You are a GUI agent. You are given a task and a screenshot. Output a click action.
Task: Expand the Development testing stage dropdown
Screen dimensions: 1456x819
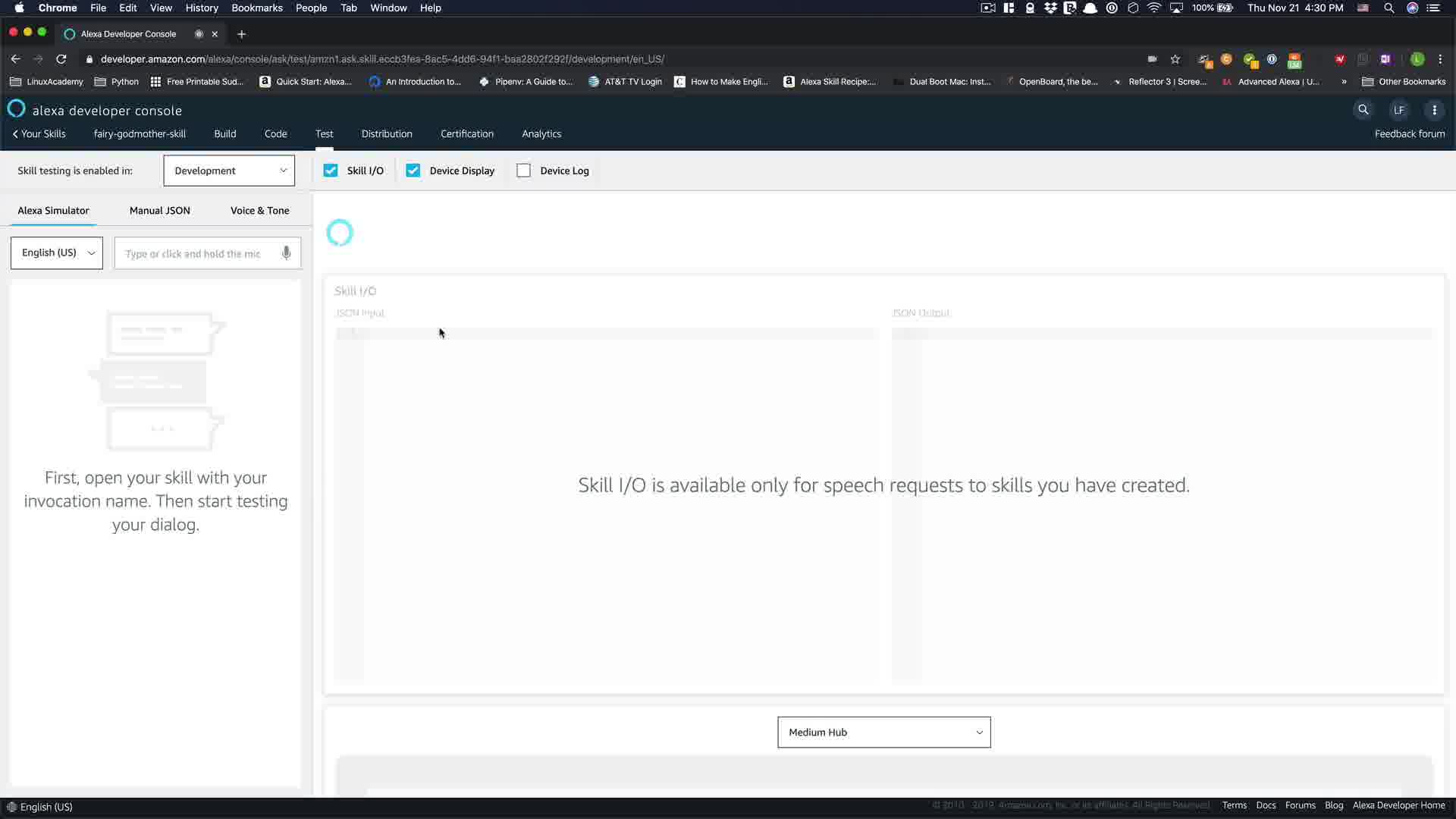click(229, 171)
